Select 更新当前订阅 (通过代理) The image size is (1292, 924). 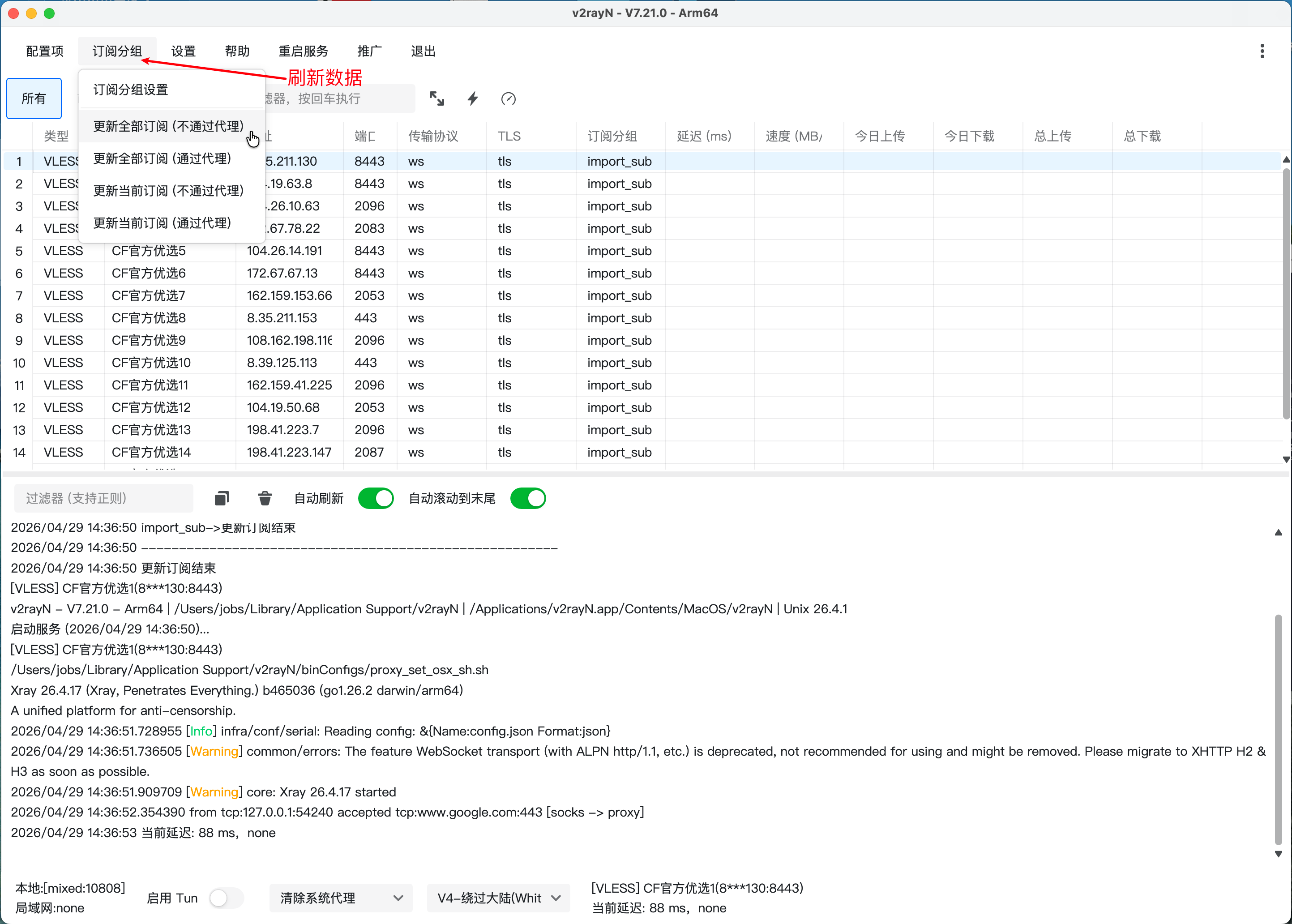pyautogui.click(x=172, y=223)
